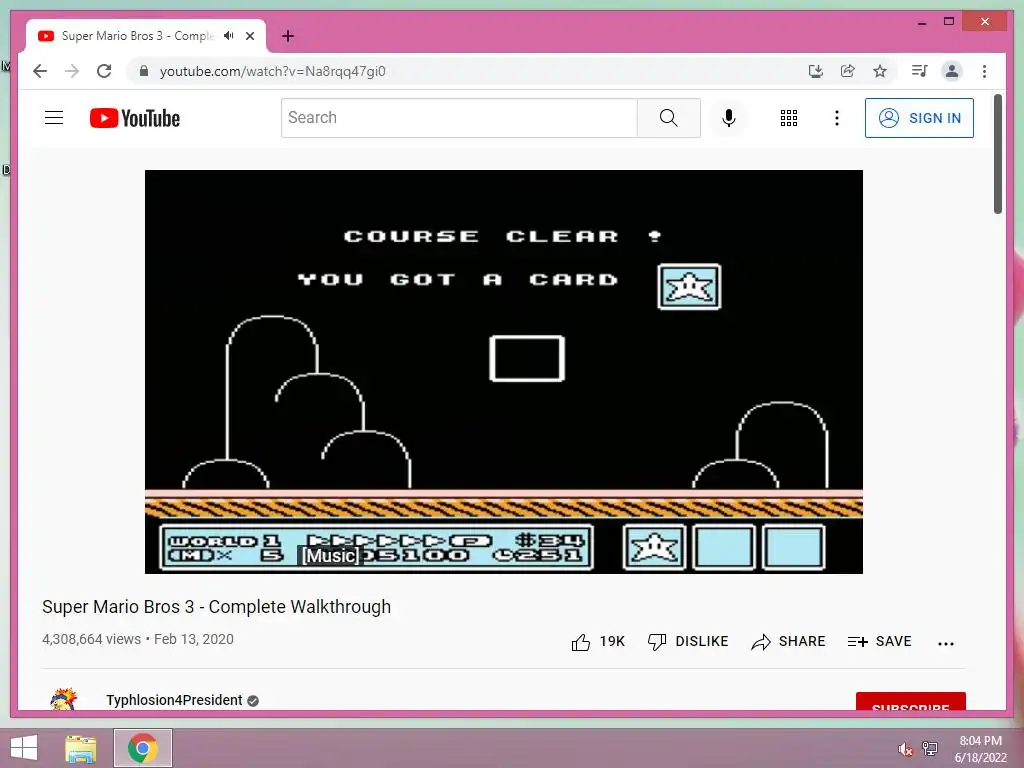Click the Mario video player

click(504, 372)
